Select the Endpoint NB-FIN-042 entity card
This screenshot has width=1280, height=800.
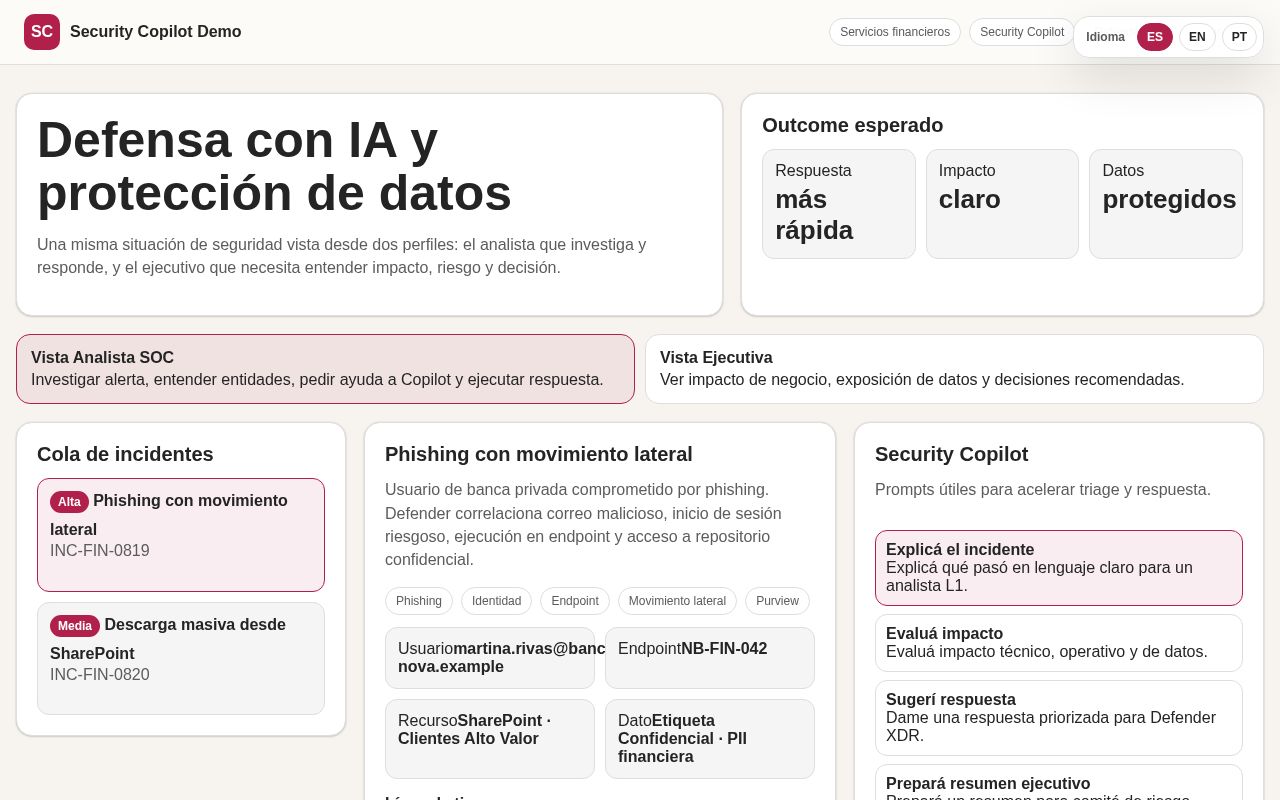coord(710,658)
